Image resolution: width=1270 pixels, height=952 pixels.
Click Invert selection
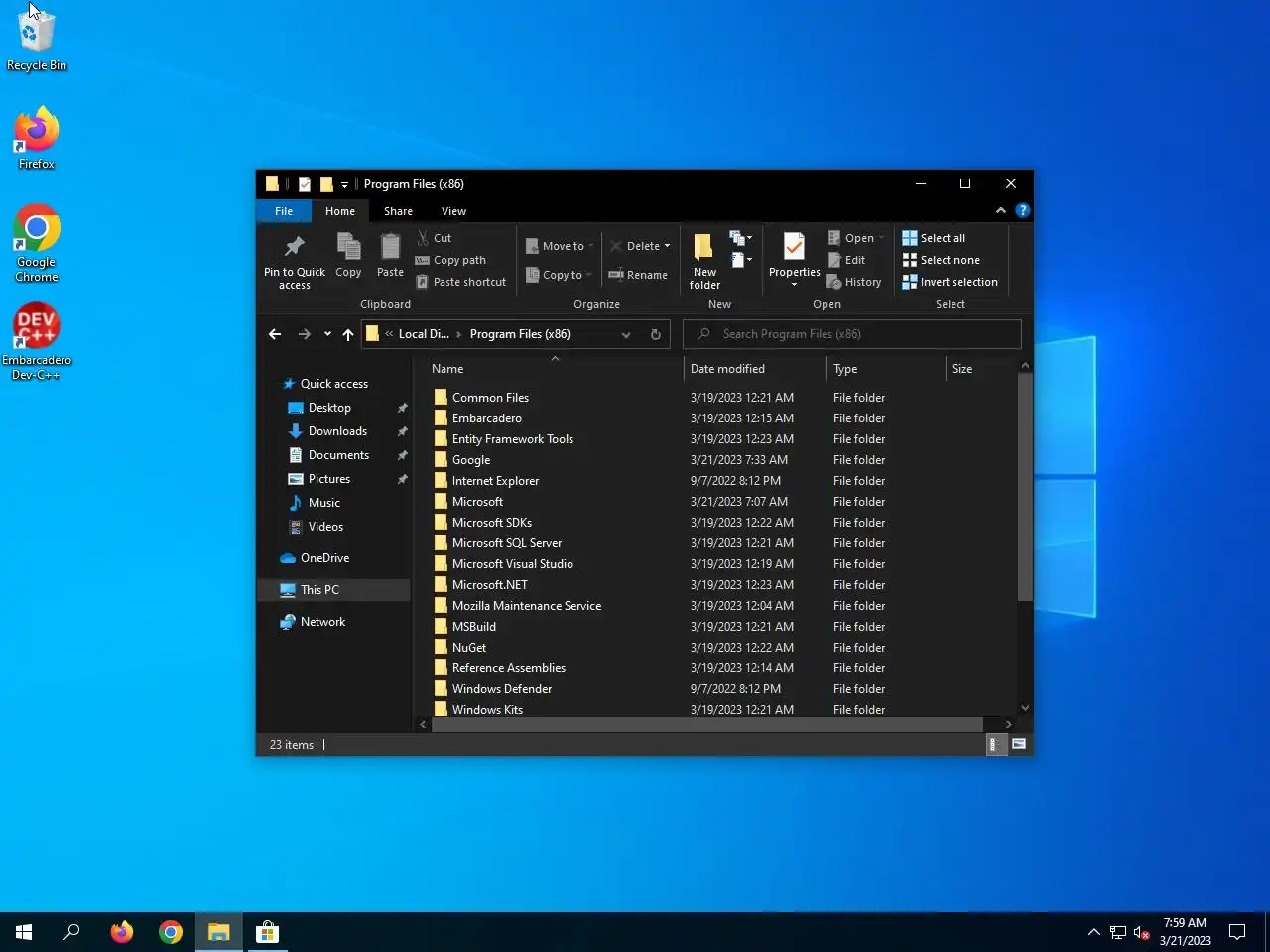click(x=950, y=282)
